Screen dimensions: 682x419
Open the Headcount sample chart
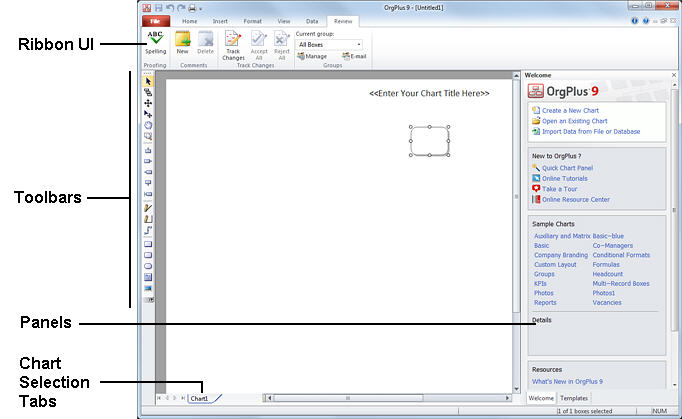coord(607,274)
